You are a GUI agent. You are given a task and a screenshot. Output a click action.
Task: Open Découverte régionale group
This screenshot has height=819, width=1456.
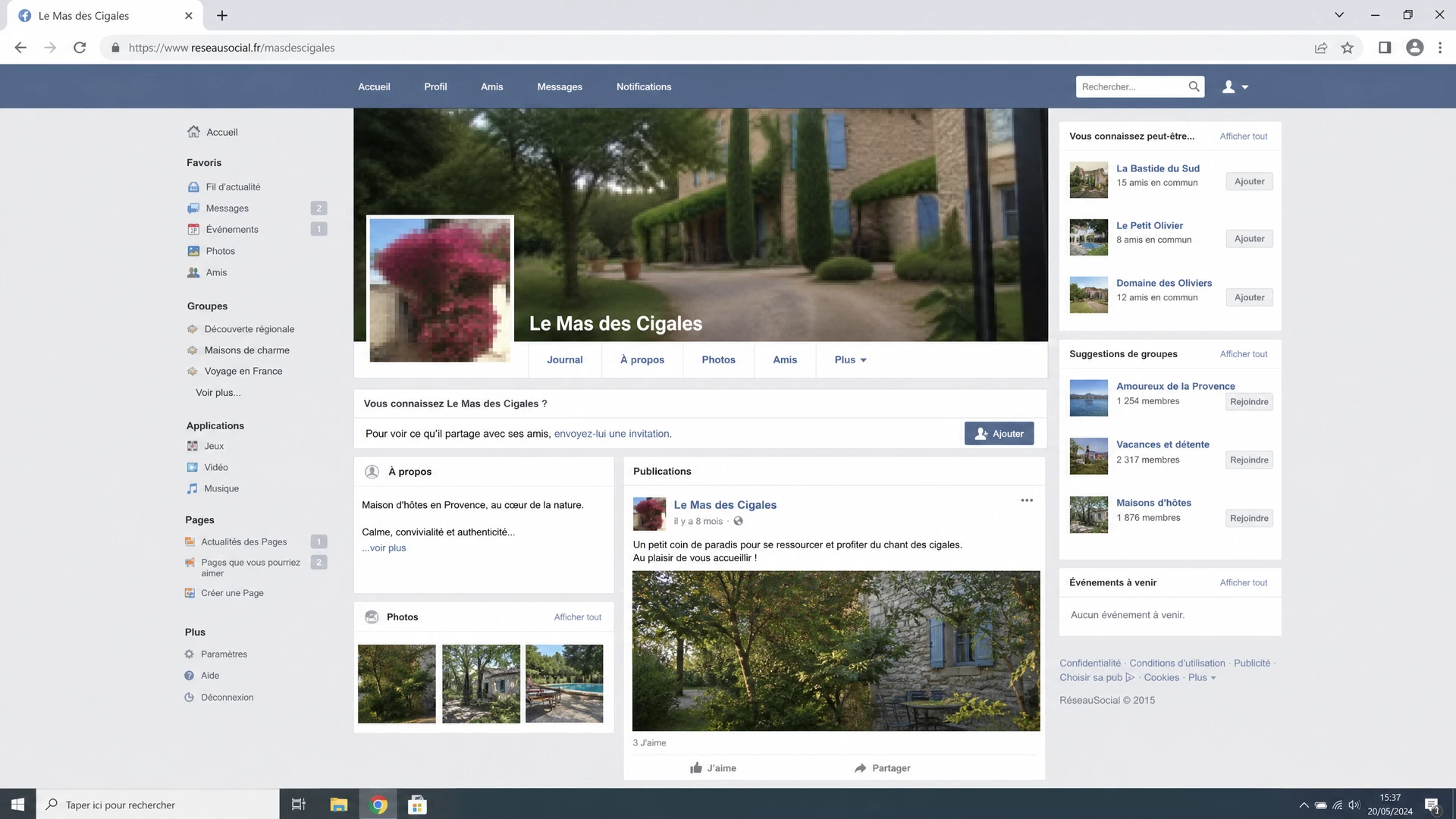249,329
